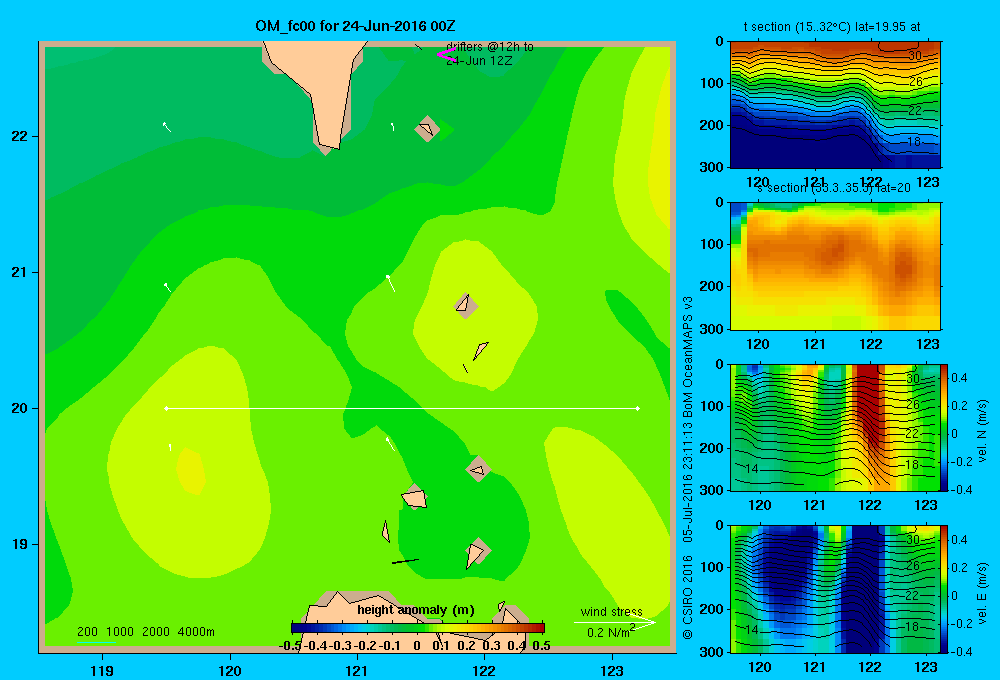Click the northward velocity section panel
The height and width of the screenshot is (680, 1000).
point(835,427)
